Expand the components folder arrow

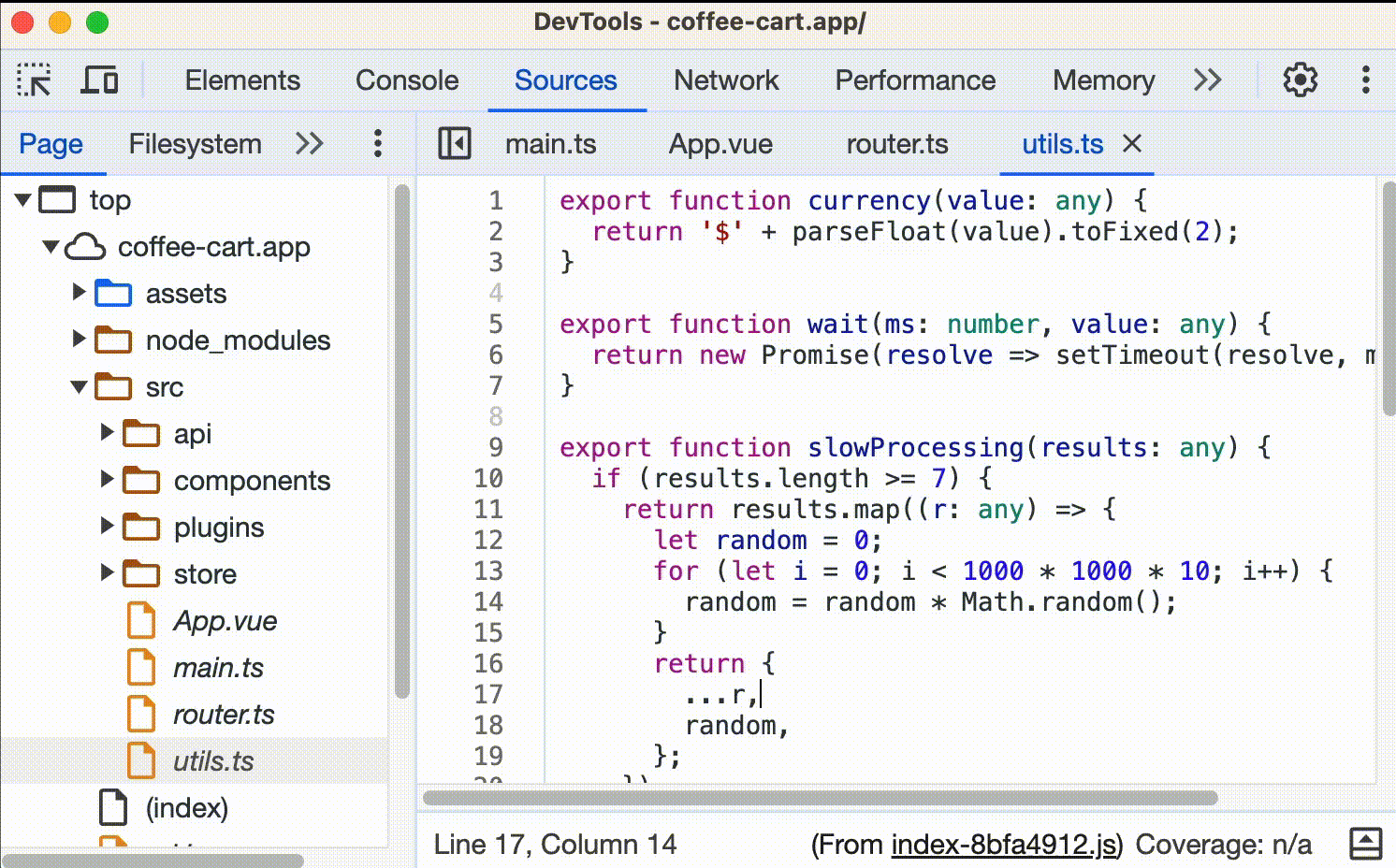(x=108, y=480)
